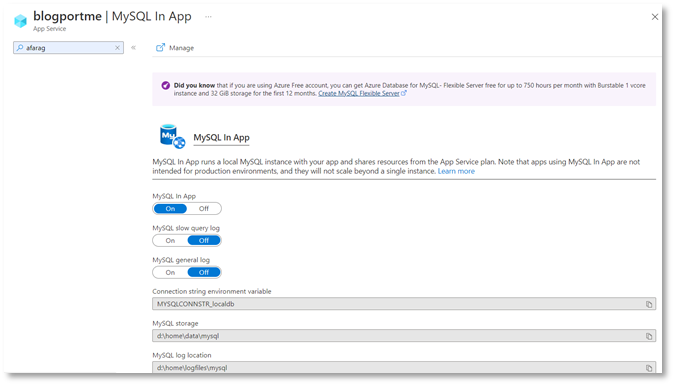Click the MySQL slow query log label
675x386 pixels.
(186, 228)
